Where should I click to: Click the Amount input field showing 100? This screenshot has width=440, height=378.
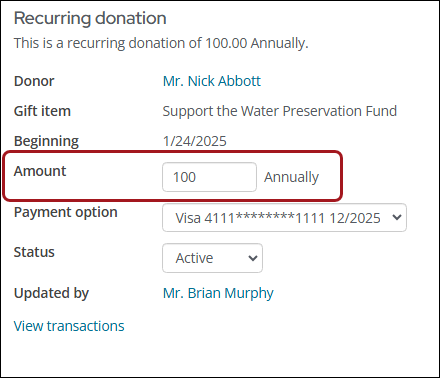209,177
